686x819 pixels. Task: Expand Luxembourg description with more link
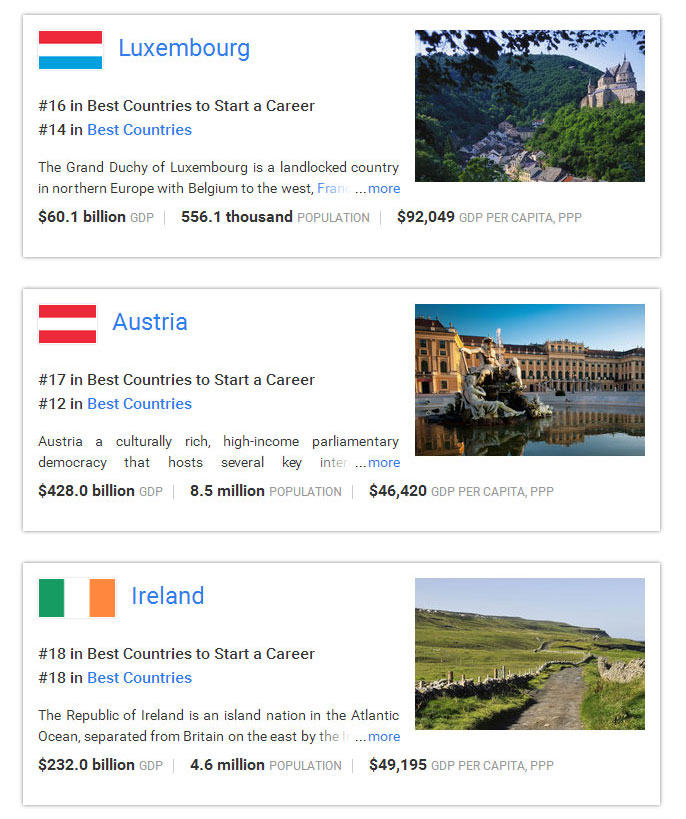383,188
